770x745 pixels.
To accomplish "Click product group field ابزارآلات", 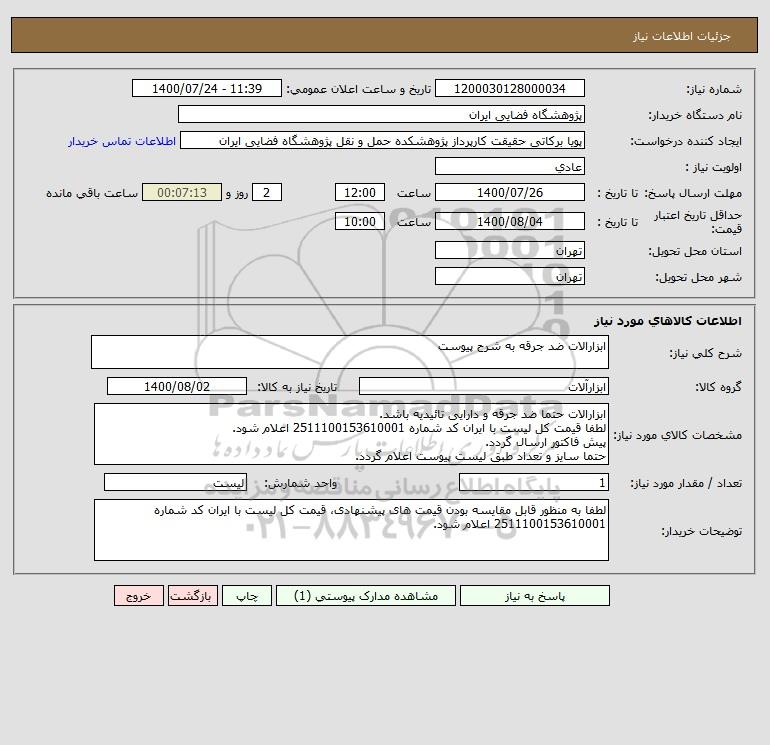I will click(x=484, y=386).
